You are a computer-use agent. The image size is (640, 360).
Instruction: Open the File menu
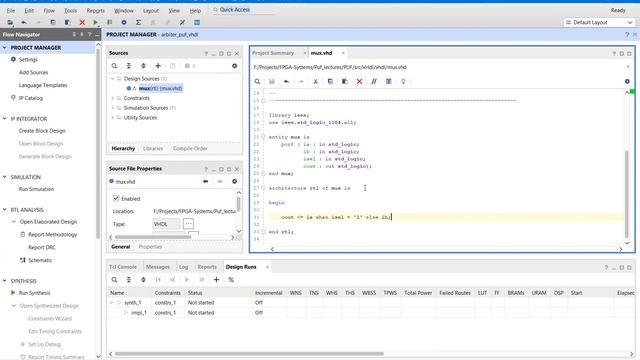11,10
